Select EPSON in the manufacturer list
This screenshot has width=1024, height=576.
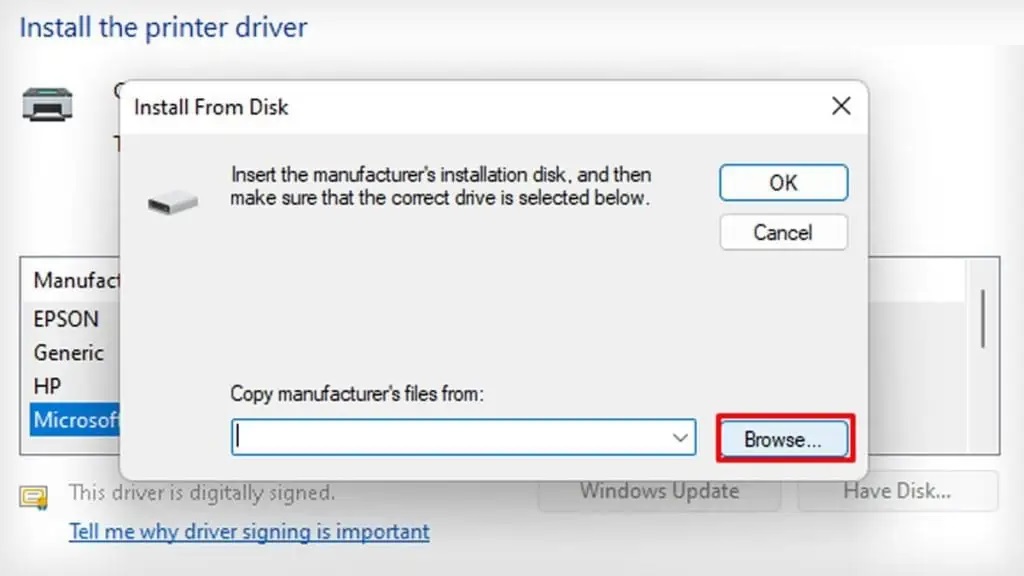pyautogui.click(x=67, y=320)
